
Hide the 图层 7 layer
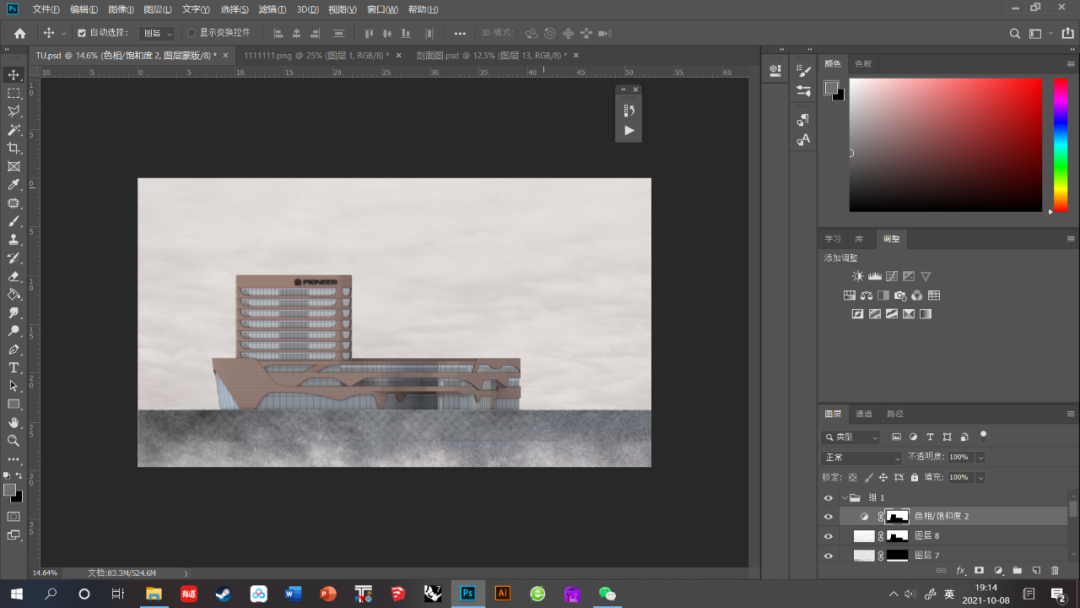click(829, 556)
